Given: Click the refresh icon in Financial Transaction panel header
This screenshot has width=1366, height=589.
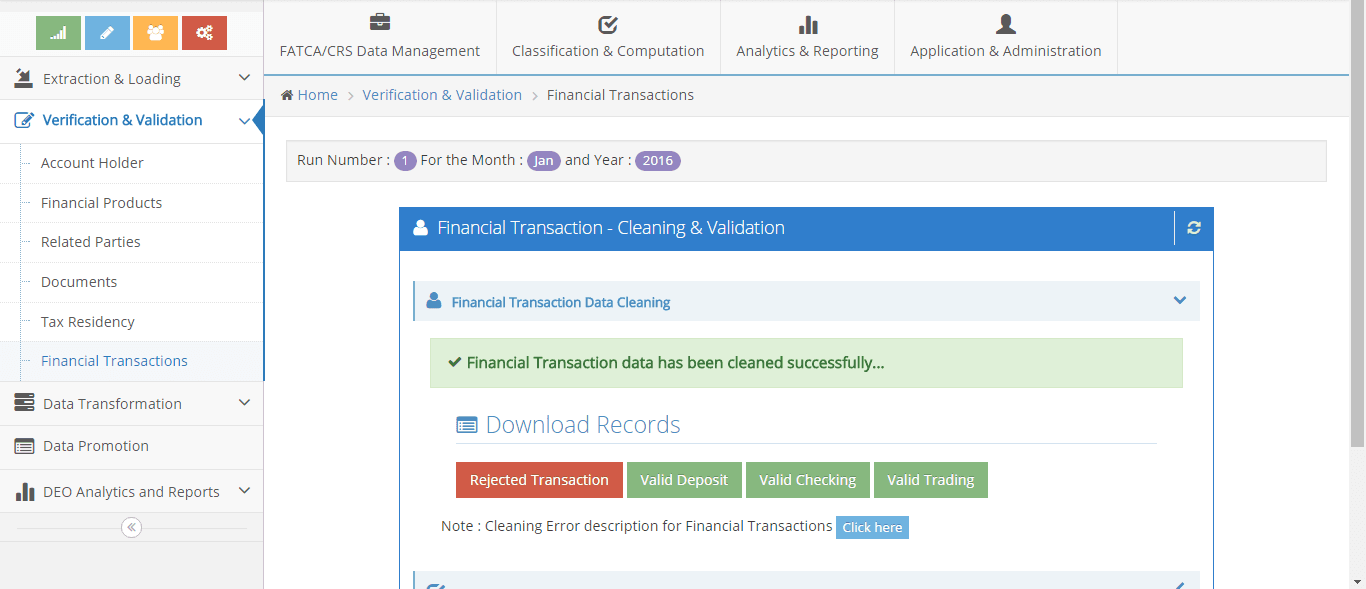Looking at the screenshot, I should click(1194, 228).
